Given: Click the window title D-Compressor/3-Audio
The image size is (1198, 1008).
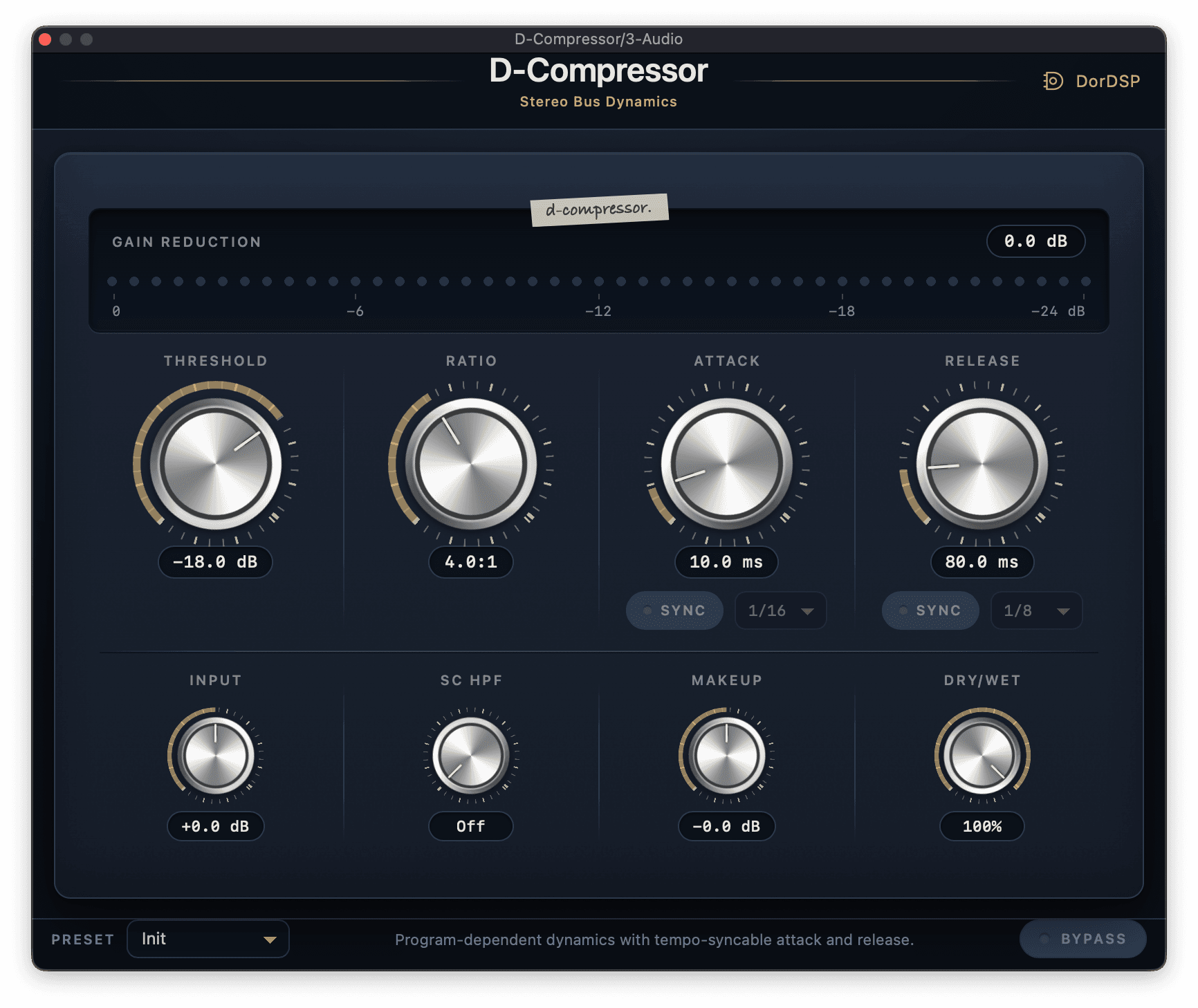Looking at the screenshot, I should tap(598, 39).
